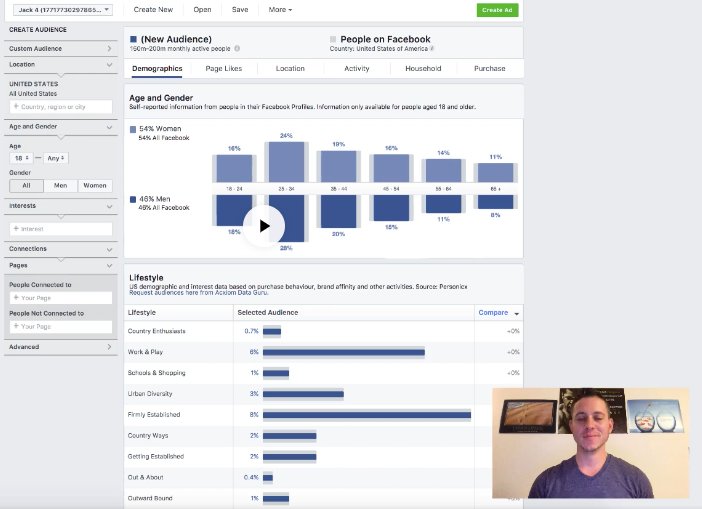Collapse the Connections section chevron
702x509 pixels.
[109, 249]
